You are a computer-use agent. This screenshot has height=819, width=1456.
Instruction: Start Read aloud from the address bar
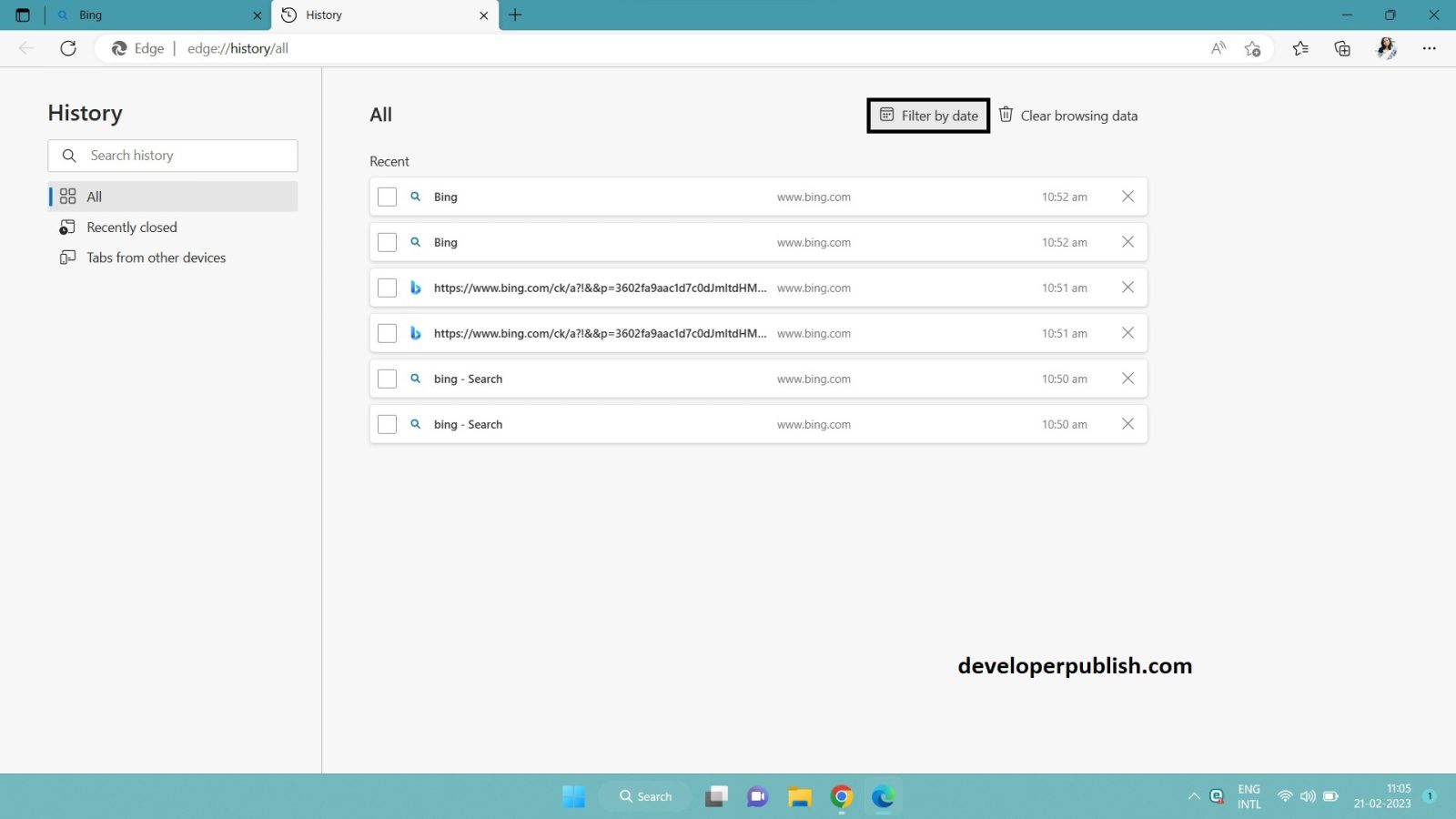pos(1218,48)
